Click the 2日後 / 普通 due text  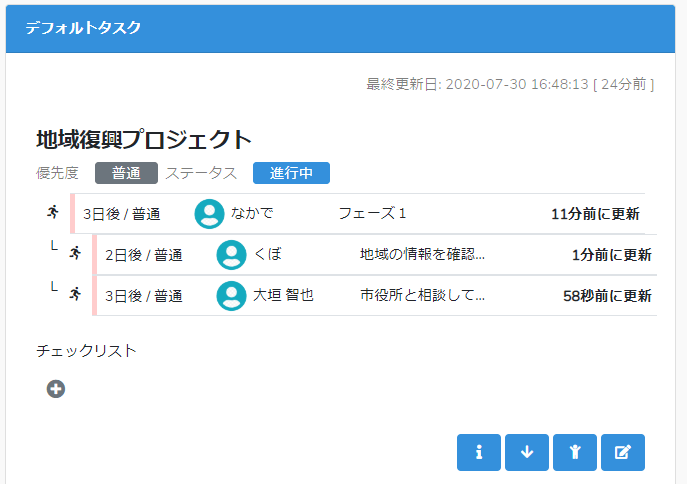pyautogui.click(x=144, y=255)
